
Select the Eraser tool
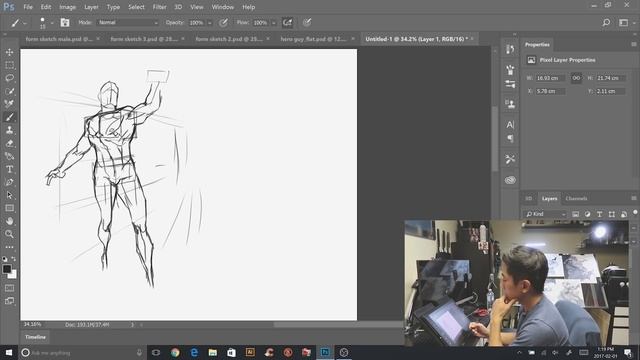pos(9,143)
